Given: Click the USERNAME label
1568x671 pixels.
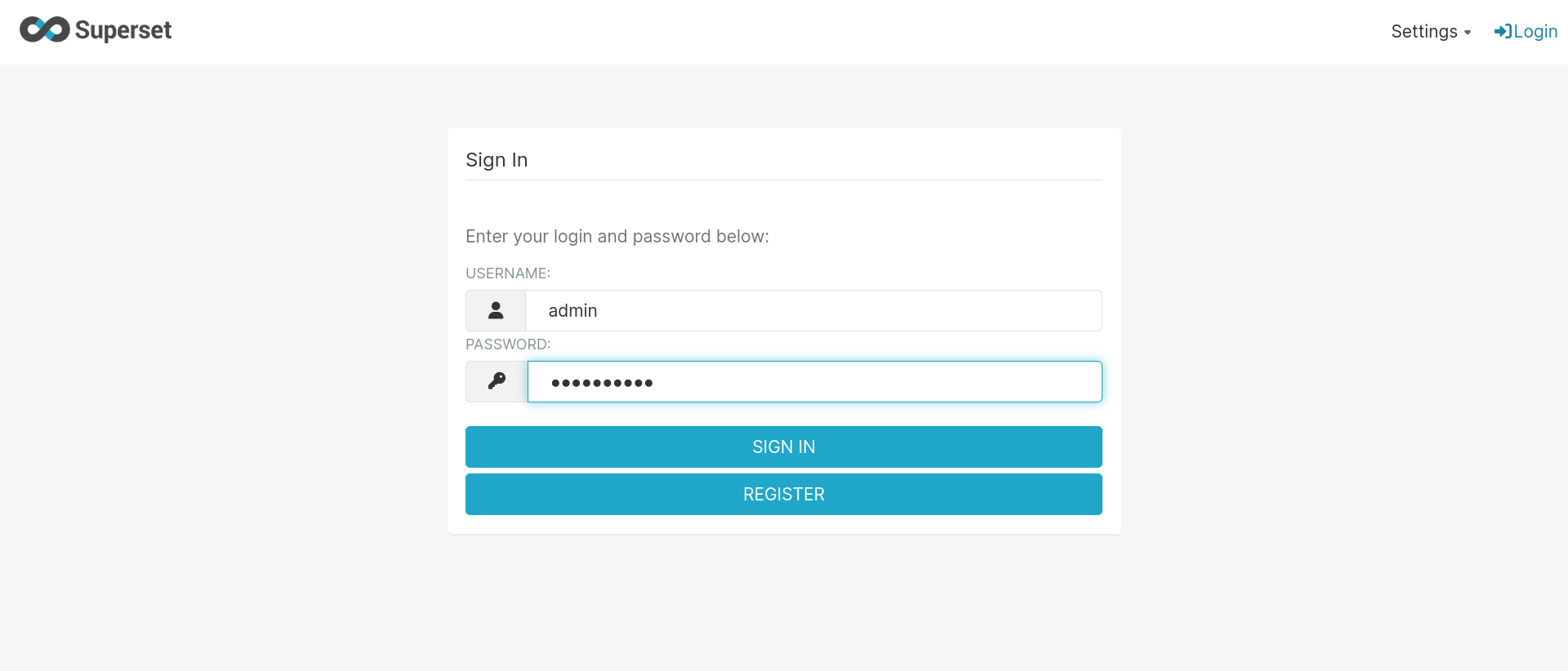Looking at the screenshot, I should (508, 273).
